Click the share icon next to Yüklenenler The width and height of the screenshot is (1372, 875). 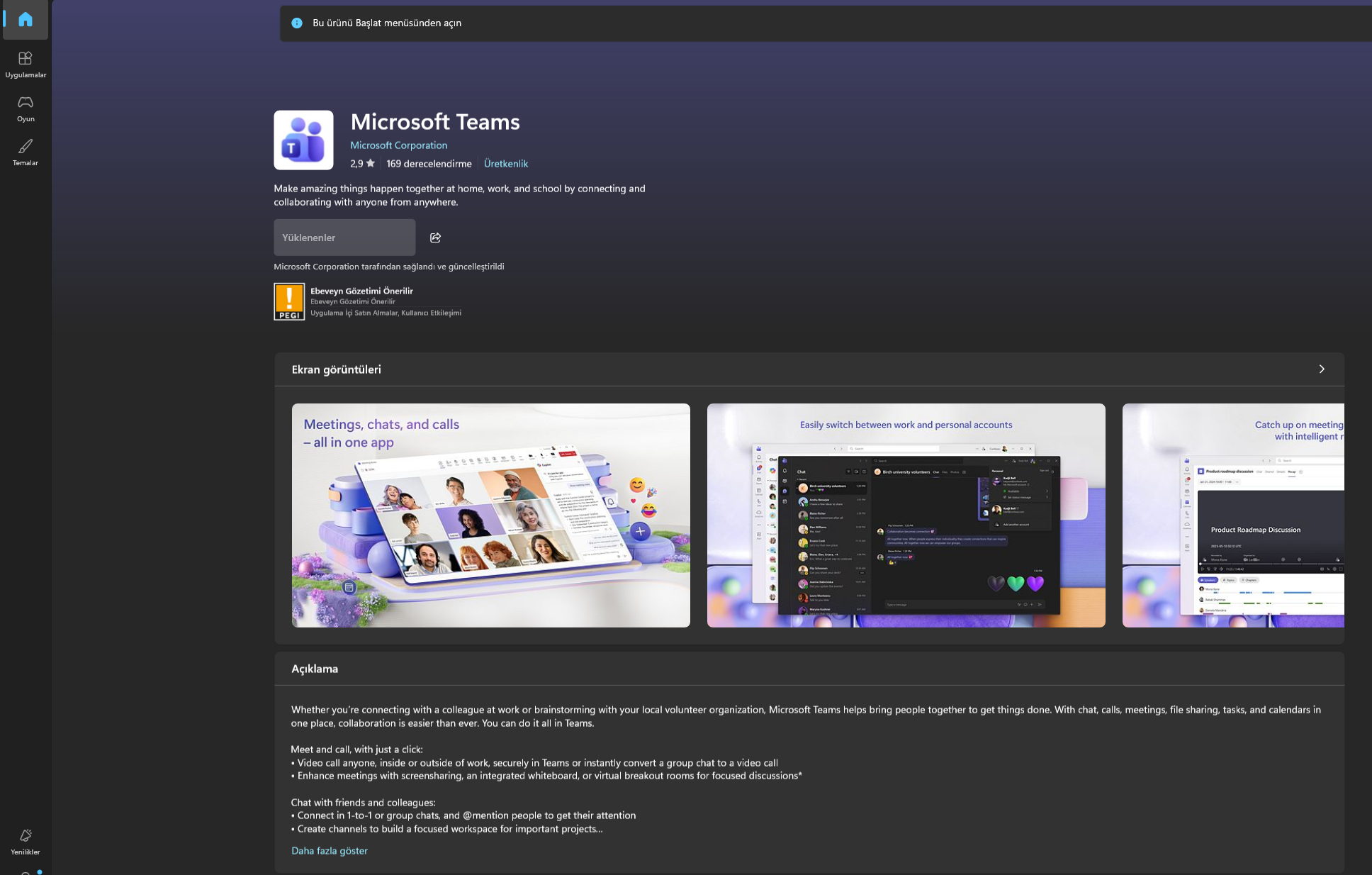(x=435, y=238)
